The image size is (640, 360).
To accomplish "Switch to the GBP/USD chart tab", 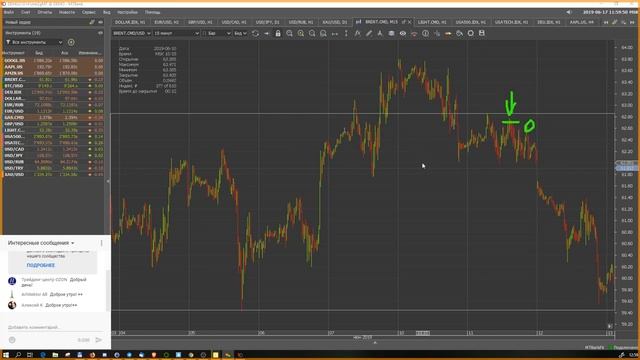I will click(x=200, y=22).
